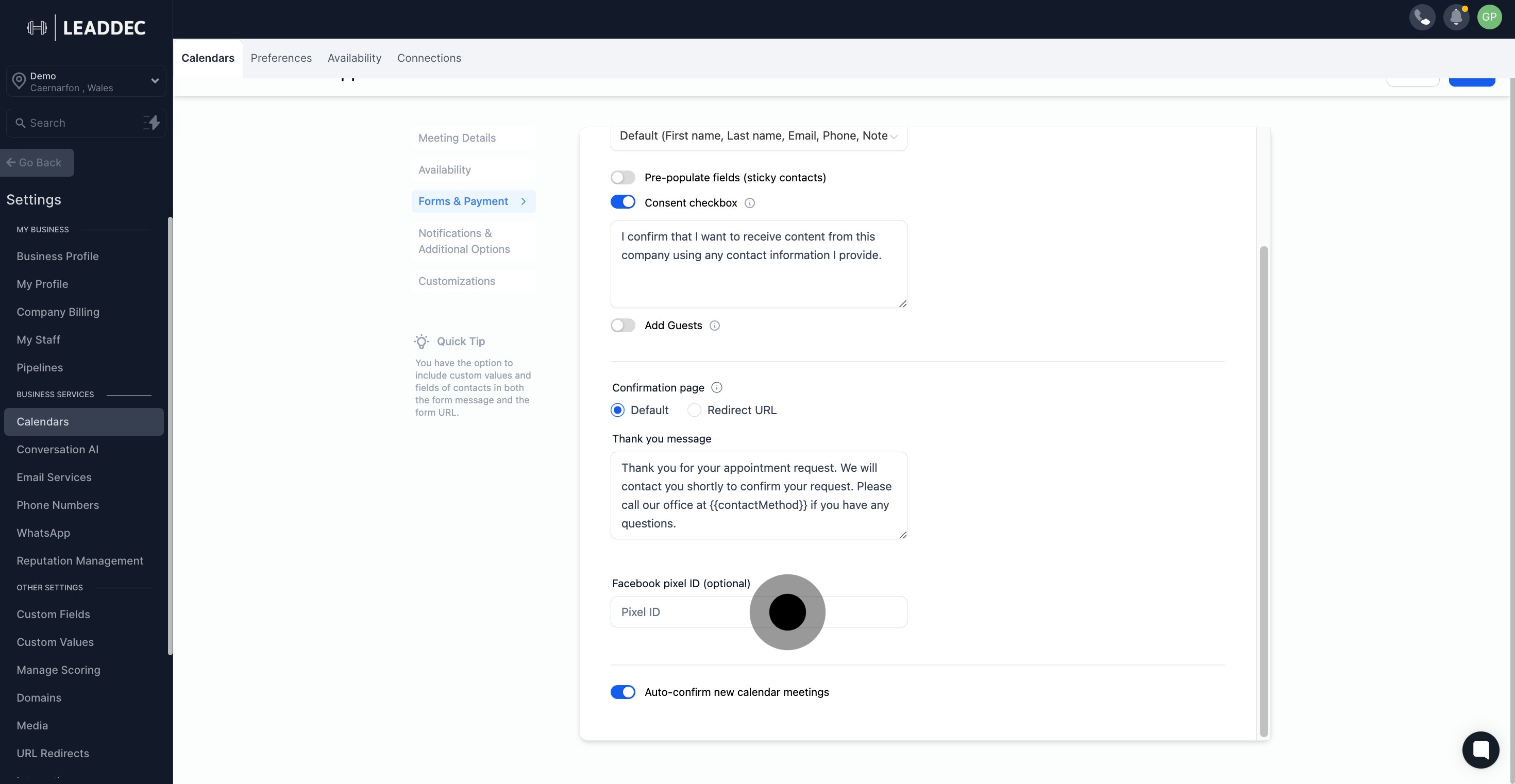This screenshot has height=784, width=1515.
Task: Click the search magnifier icon
Action: pyautogui.click(x=20, y=123)
